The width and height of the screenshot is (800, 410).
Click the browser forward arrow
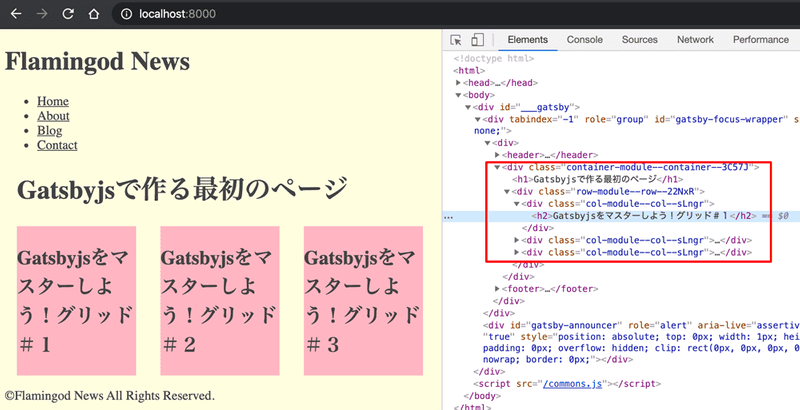pyautogui.click(x=42, y=14)
